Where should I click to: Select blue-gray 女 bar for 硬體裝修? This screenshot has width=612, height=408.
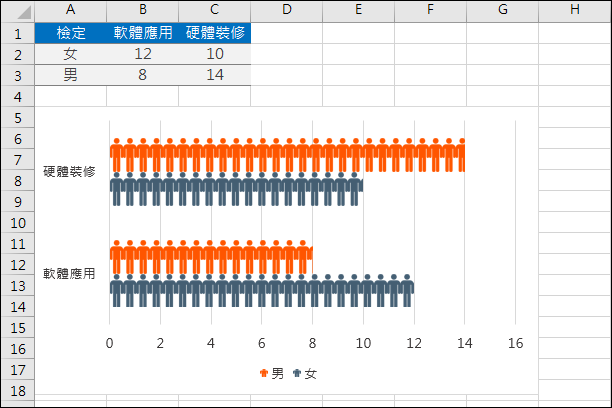click(237, 189)
